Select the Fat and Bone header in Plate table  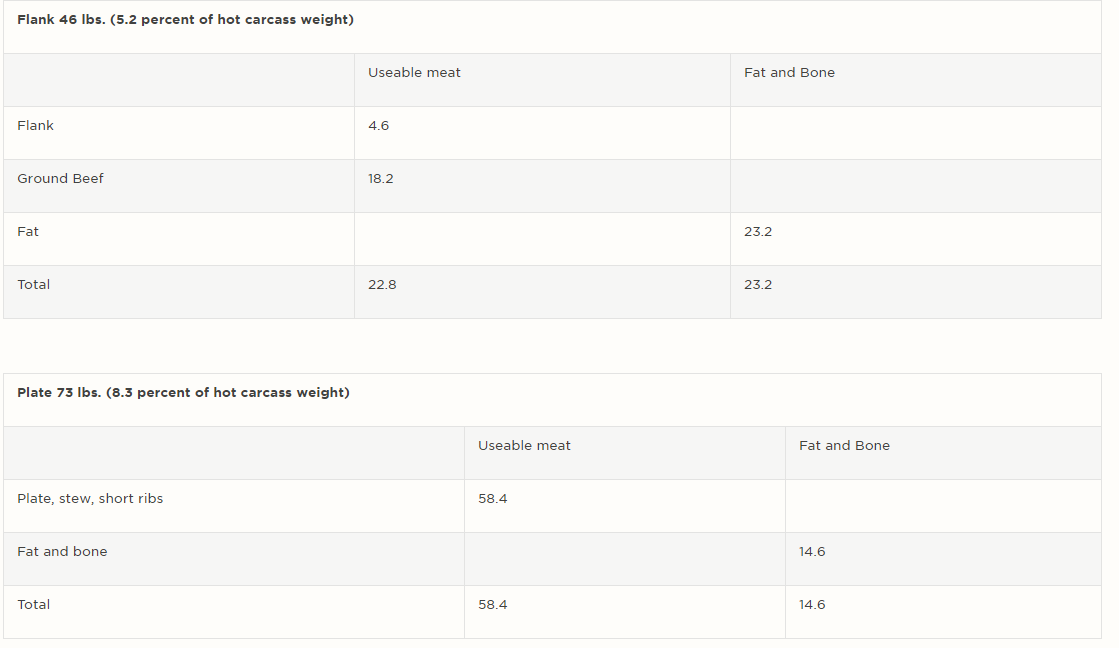click(844, 446)
